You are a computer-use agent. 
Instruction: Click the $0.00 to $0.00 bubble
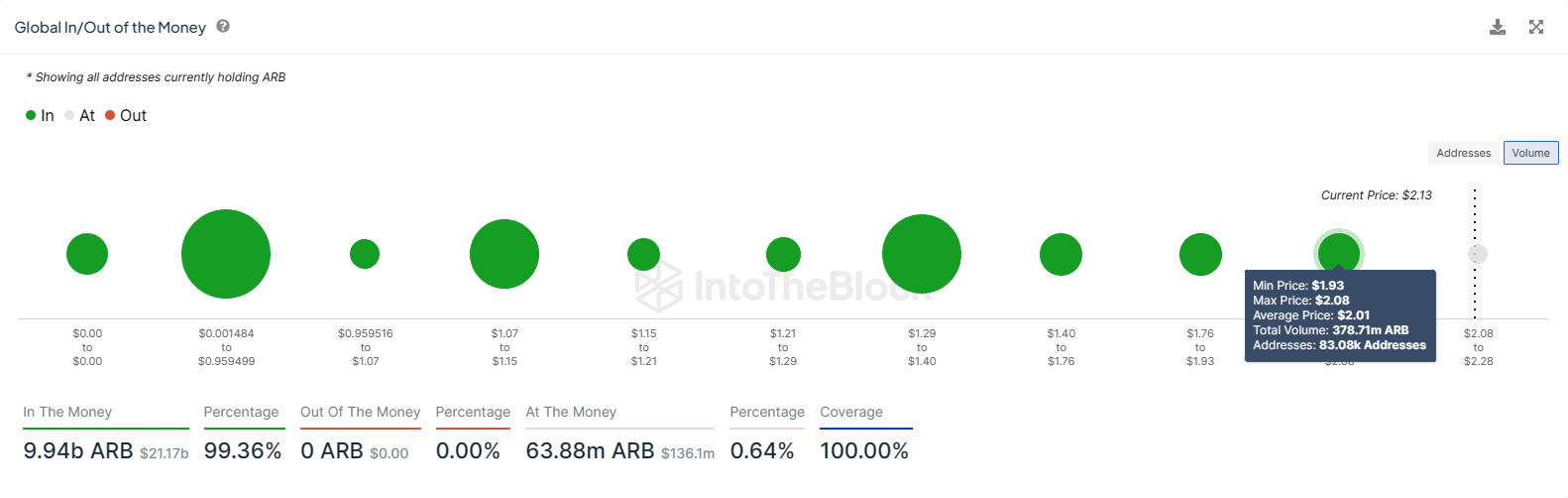pyautogui.click(x=87, y=254)
